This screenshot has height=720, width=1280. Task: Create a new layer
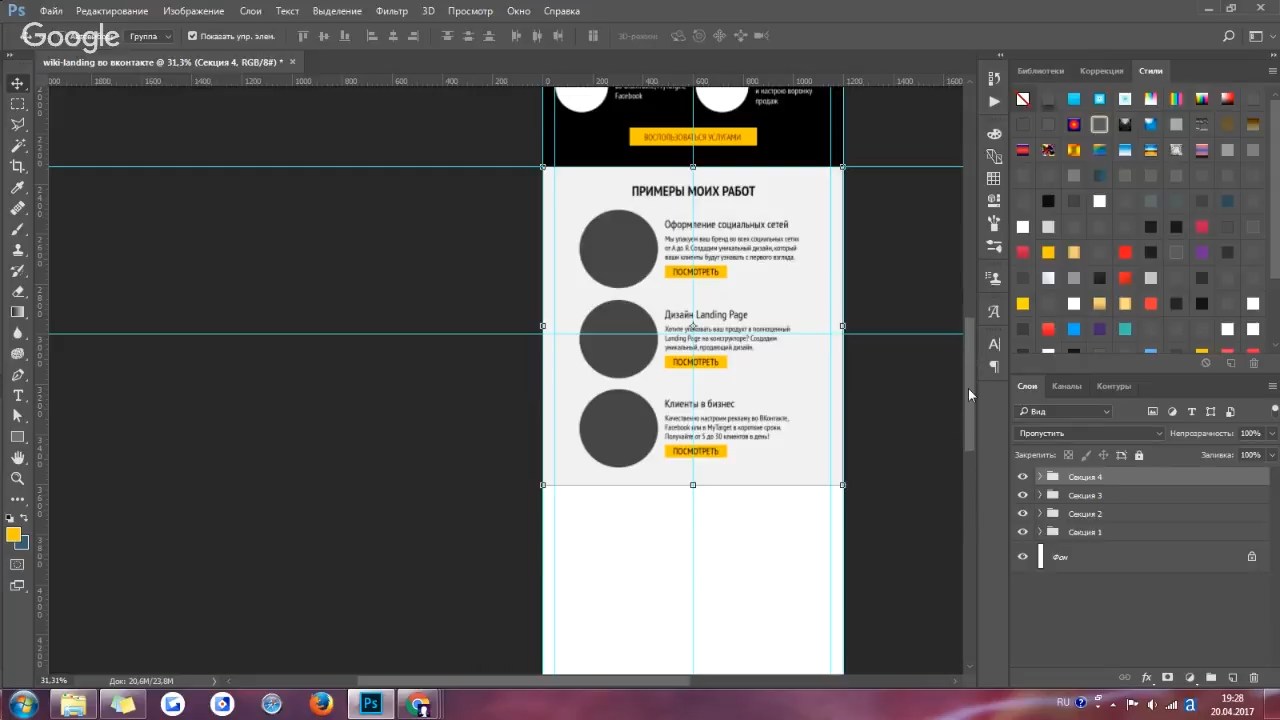tap(1233, 678)
